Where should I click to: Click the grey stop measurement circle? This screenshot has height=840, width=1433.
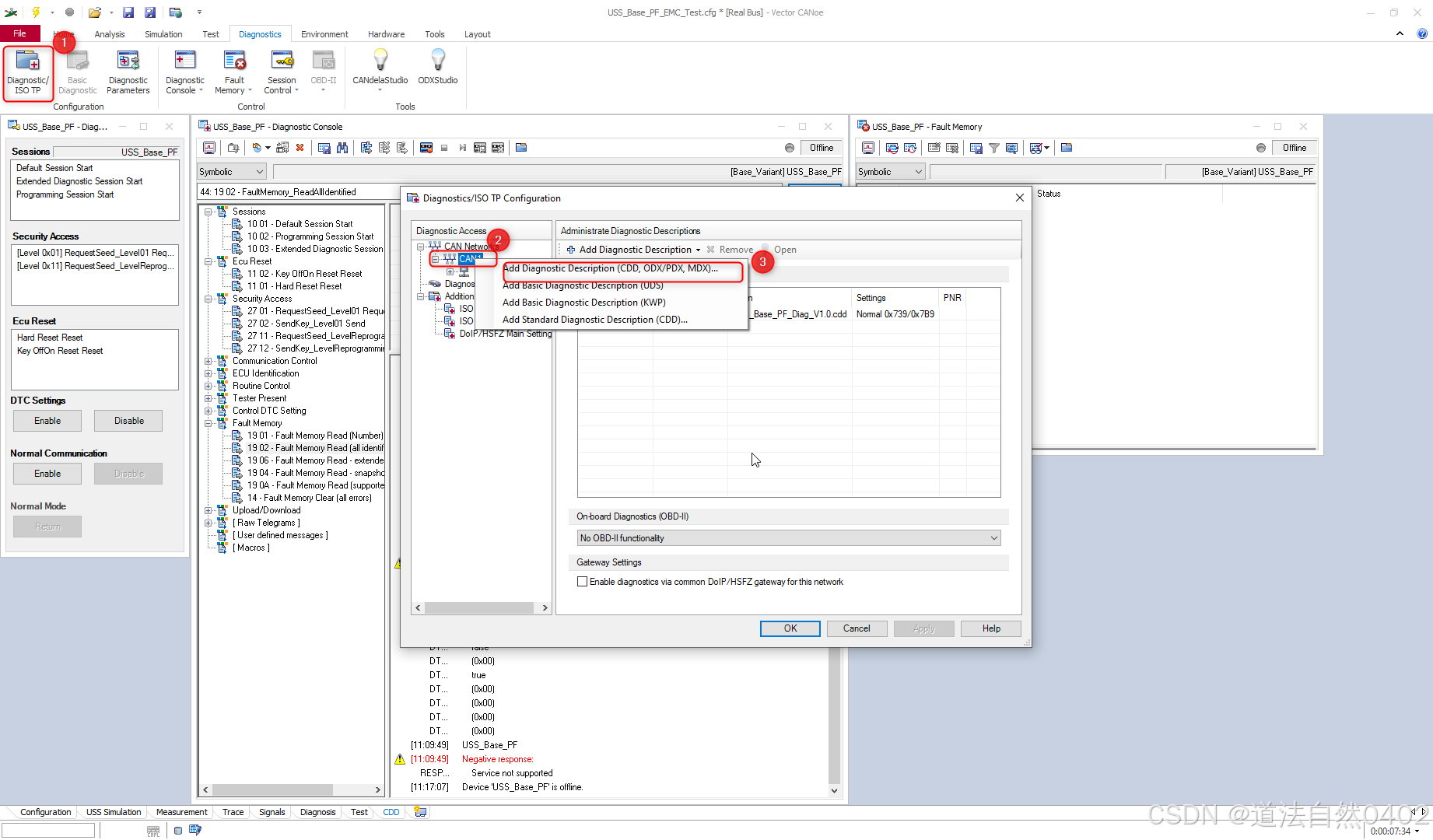(69, 12)
